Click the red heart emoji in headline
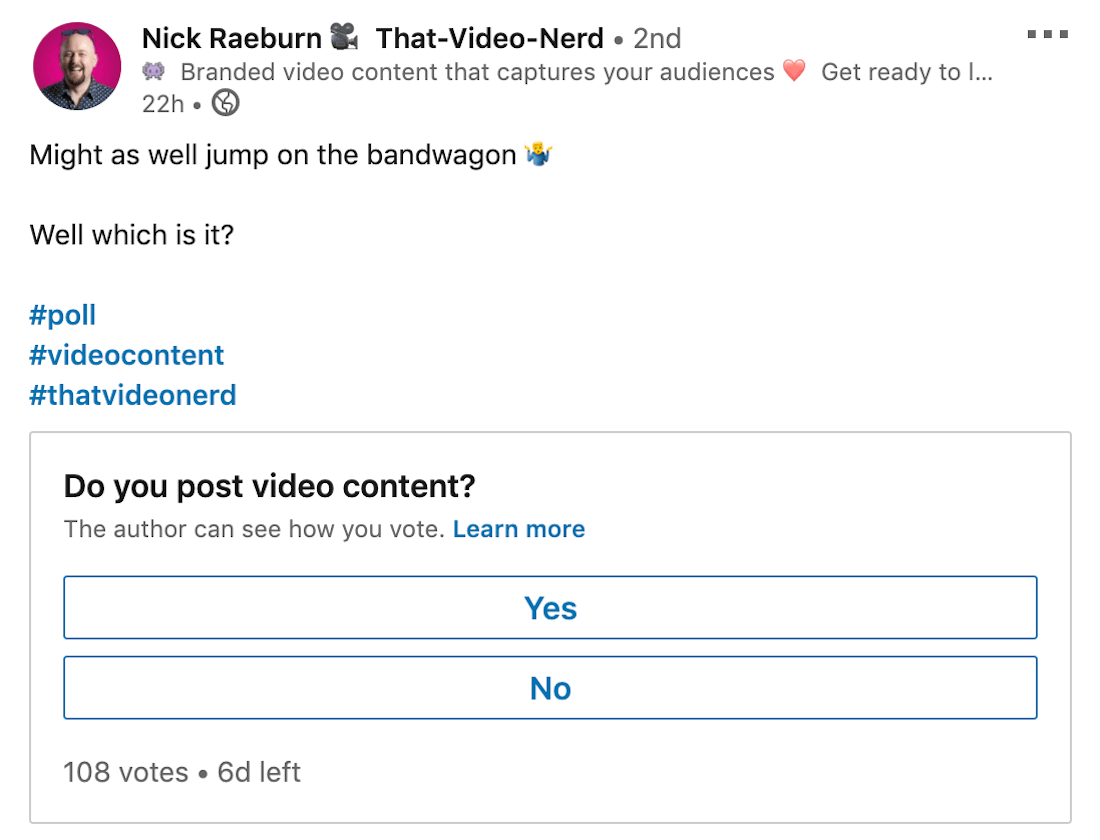 point(793,71)
